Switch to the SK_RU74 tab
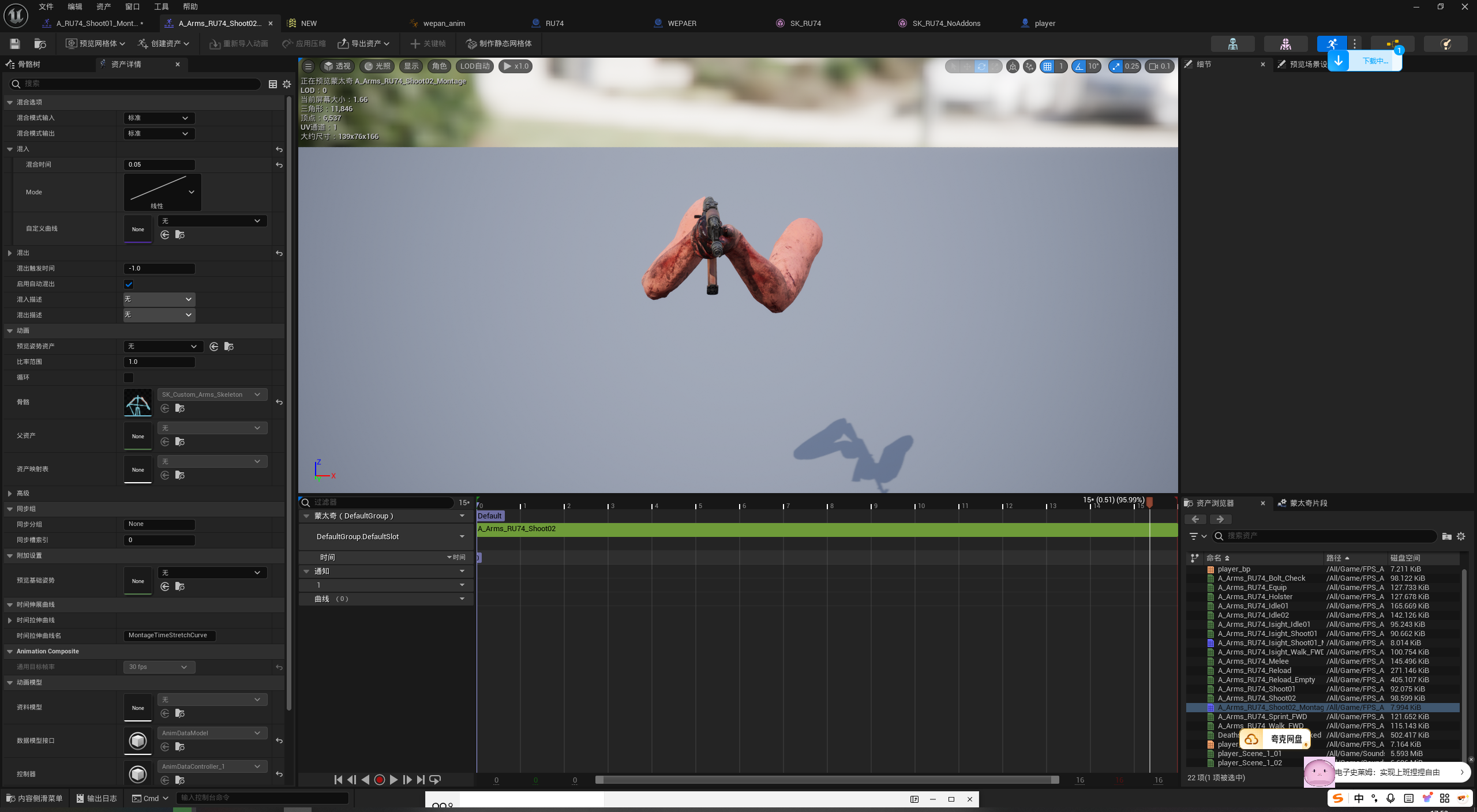This screenshot has width=1477, height=812. (x=805, y=24)
